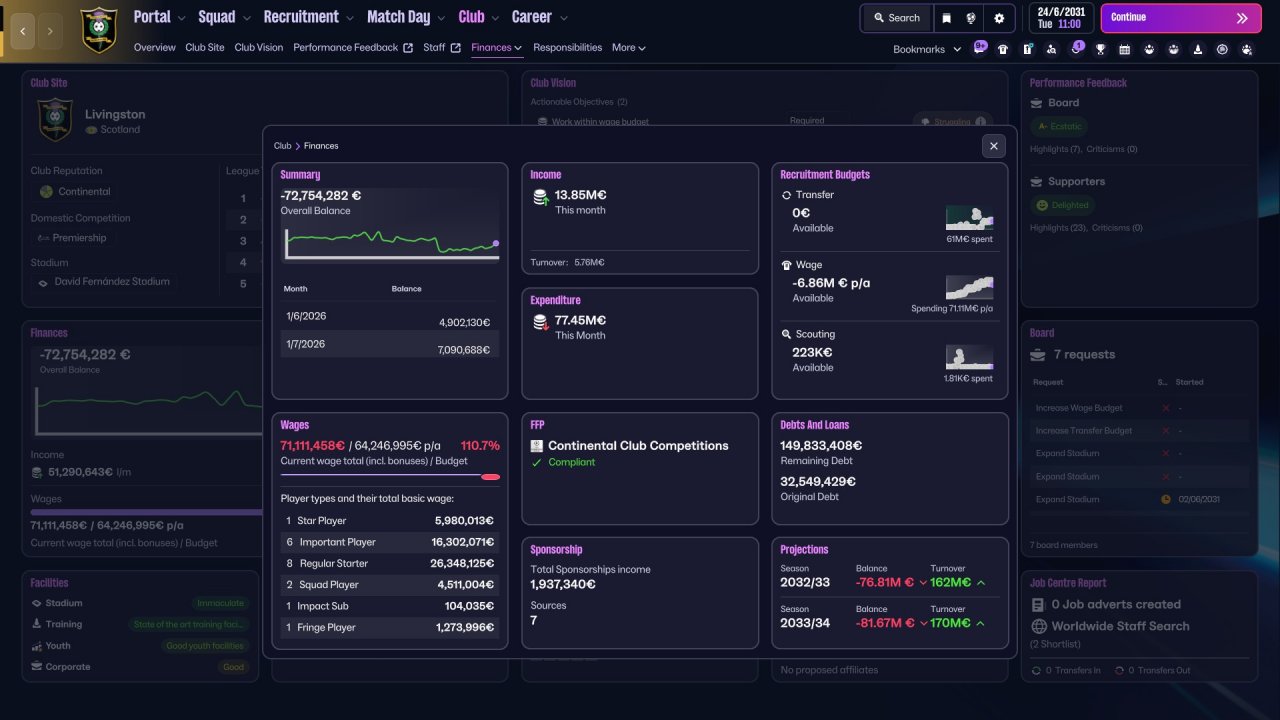Switch to the Overview tab
The image size is (1280, 720).
154,48
